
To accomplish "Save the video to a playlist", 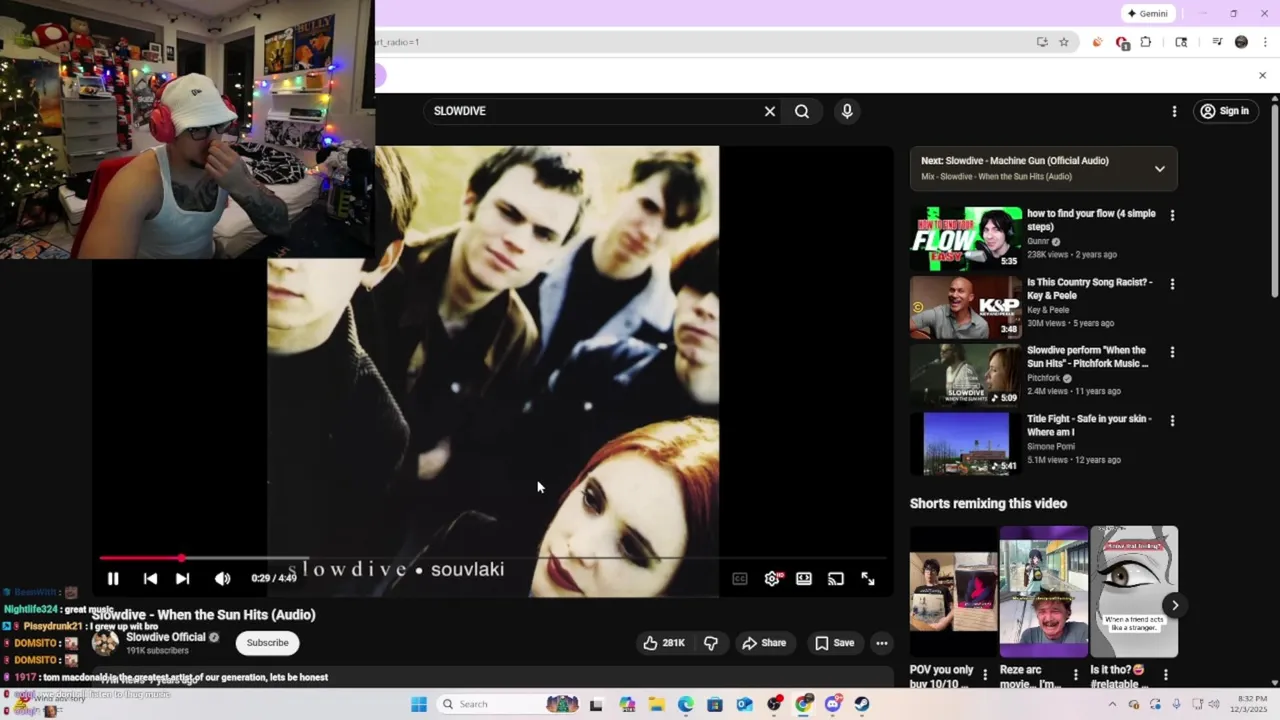I will 835,643.
